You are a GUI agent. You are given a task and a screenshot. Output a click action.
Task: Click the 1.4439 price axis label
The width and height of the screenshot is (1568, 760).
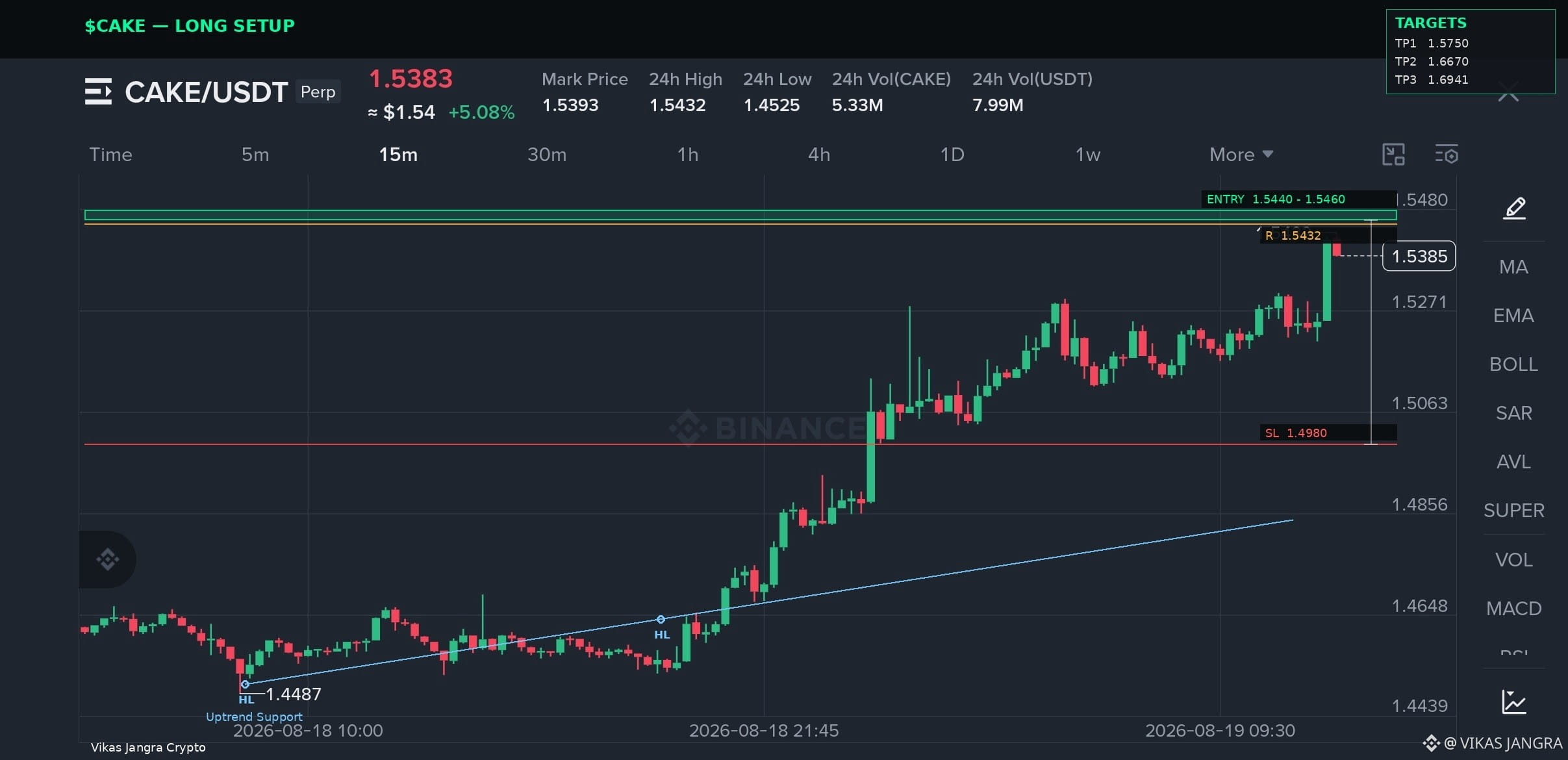coord(1419,705)
